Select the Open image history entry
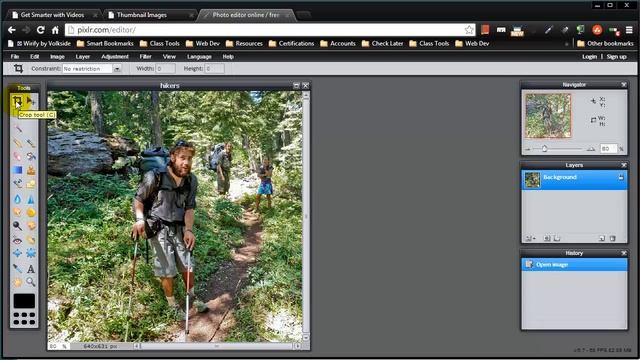640x360 pixels. coord(574,264)
